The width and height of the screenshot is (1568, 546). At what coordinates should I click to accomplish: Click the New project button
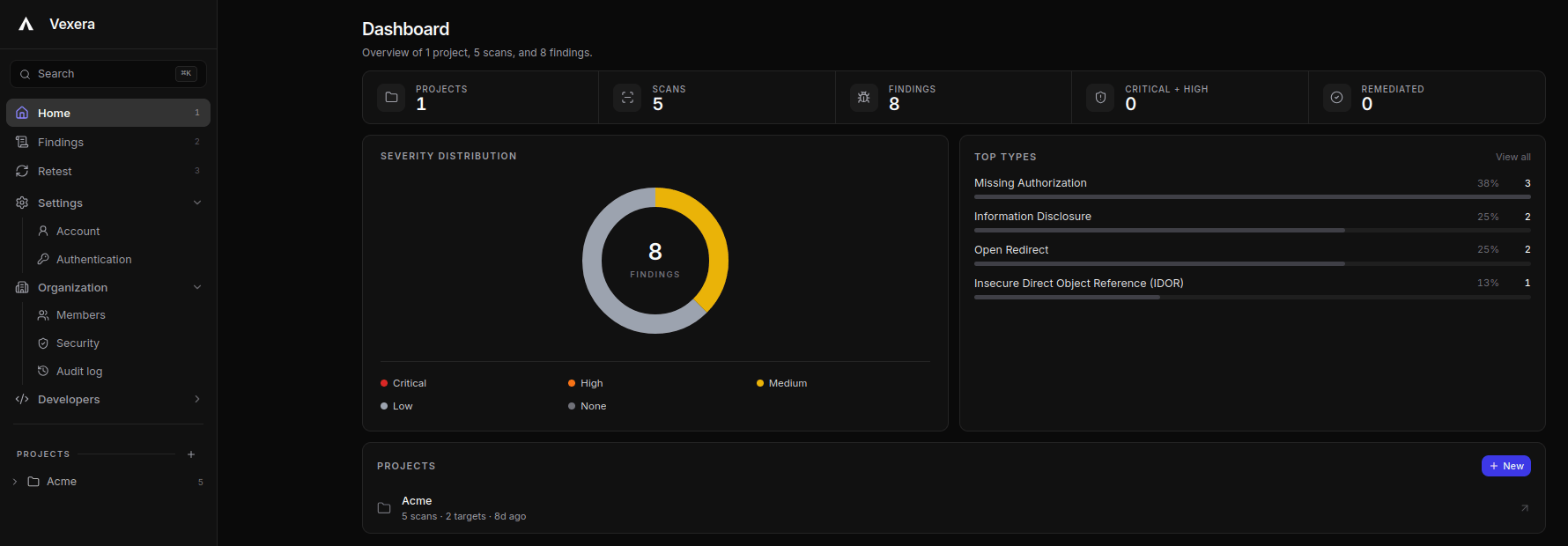(1506, 466)
